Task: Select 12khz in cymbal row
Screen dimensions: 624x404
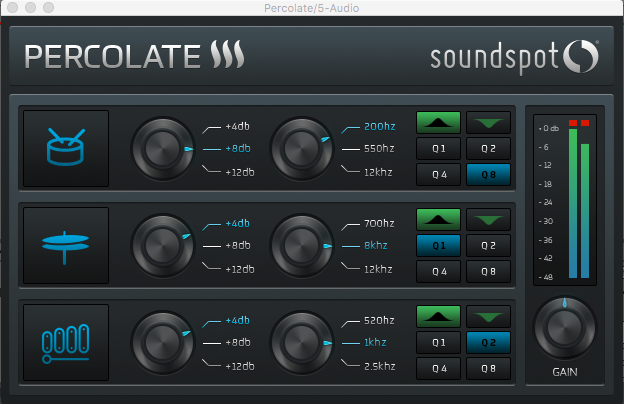Action: [x=378, y=269]
